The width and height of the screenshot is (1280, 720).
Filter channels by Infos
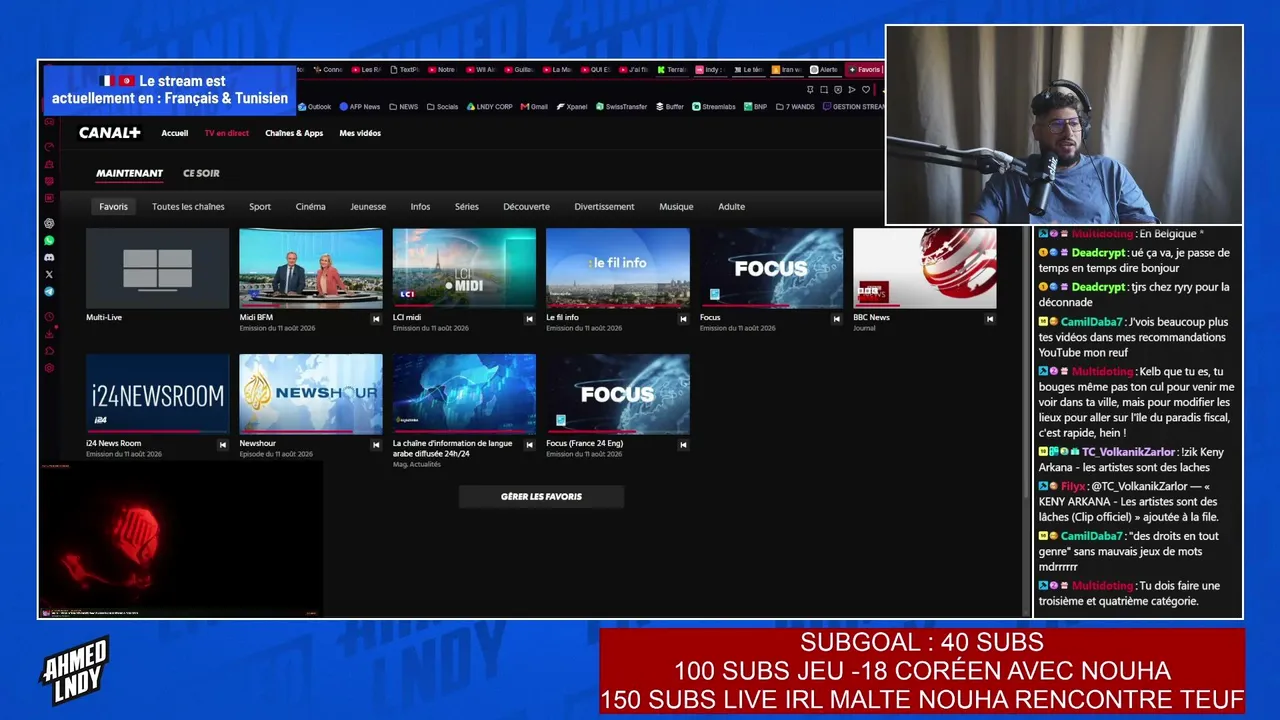tap(420, 207)
